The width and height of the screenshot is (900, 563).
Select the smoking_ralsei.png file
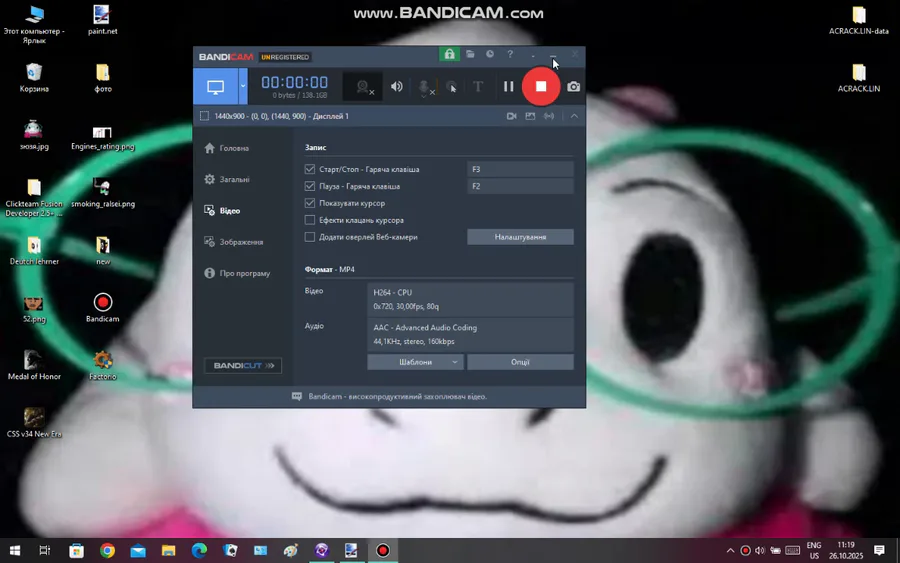[103, 193]
